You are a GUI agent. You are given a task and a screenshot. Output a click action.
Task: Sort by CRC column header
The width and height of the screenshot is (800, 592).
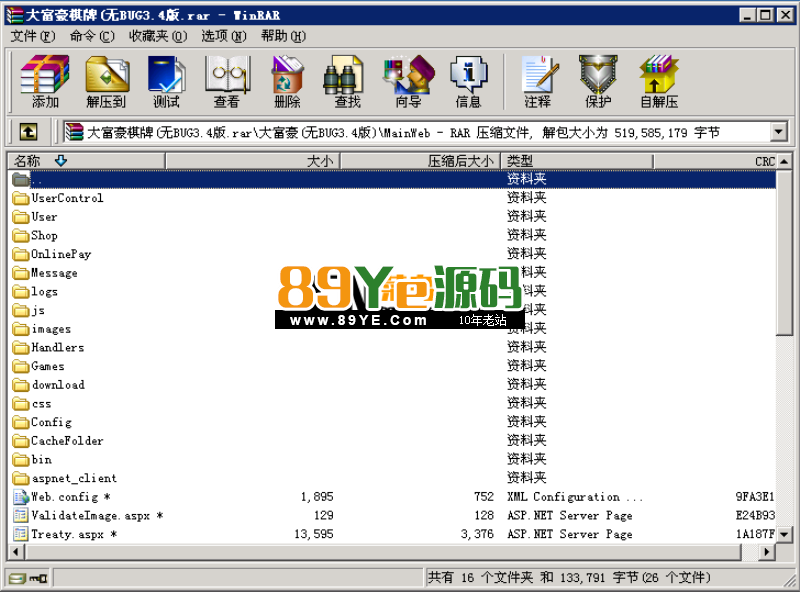[715, 161]
